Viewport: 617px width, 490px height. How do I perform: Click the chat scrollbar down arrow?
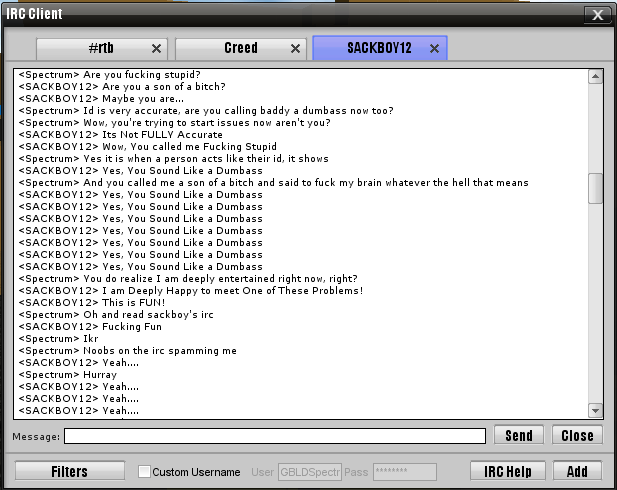[x=595, y=411]
